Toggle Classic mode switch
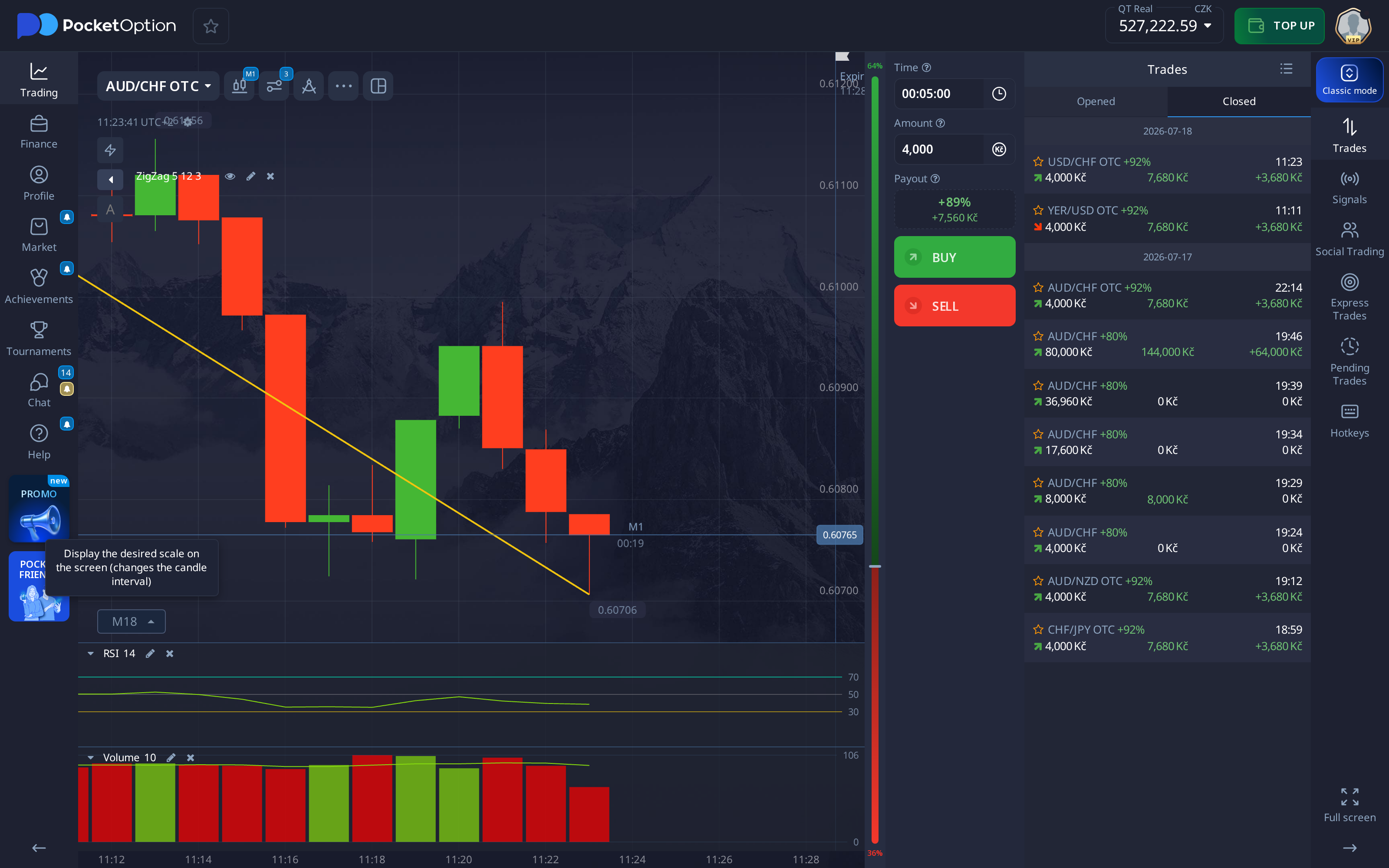Screen dimensions: 1389x868 [1350, 80]
